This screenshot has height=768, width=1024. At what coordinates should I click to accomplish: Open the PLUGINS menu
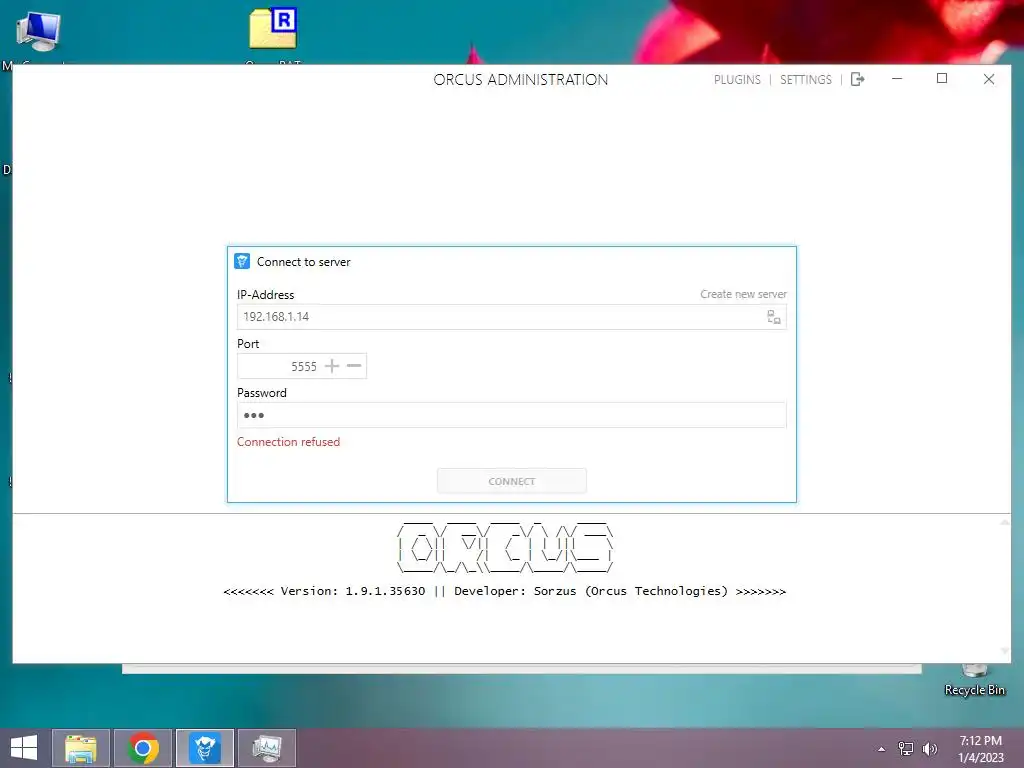point(737,80)
